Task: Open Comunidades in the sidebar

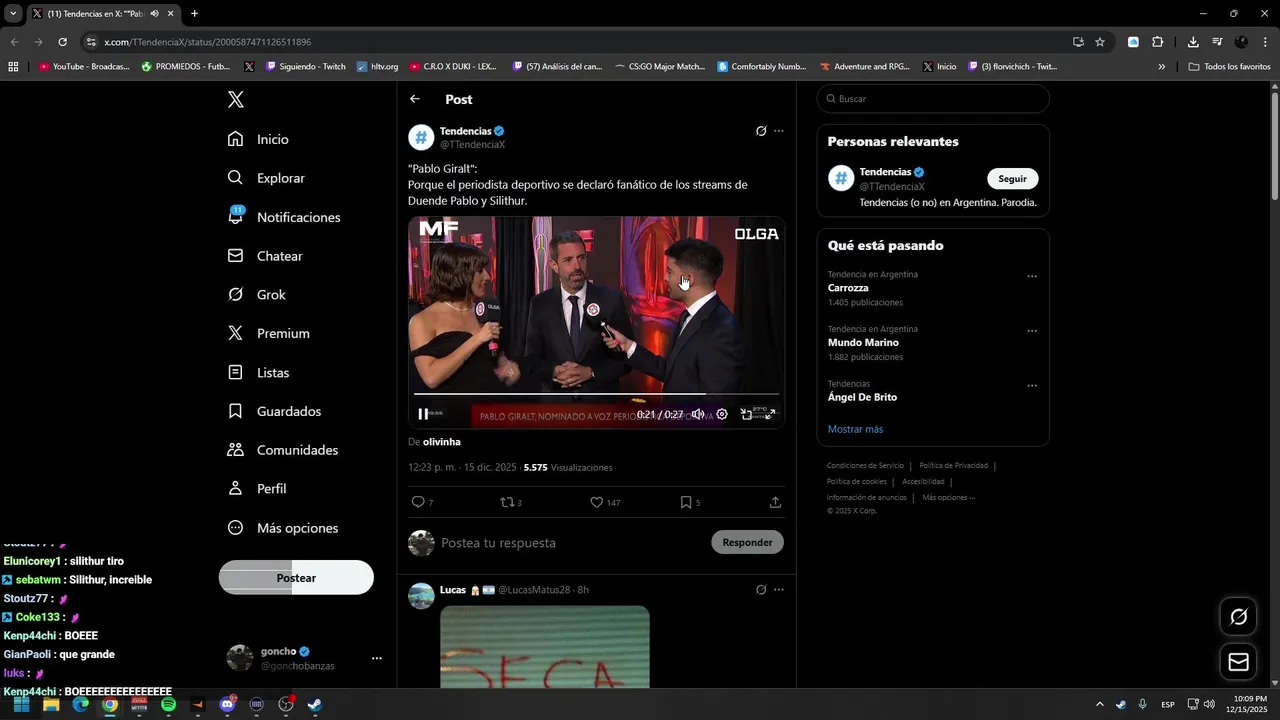Action: (x=282, y=450)
